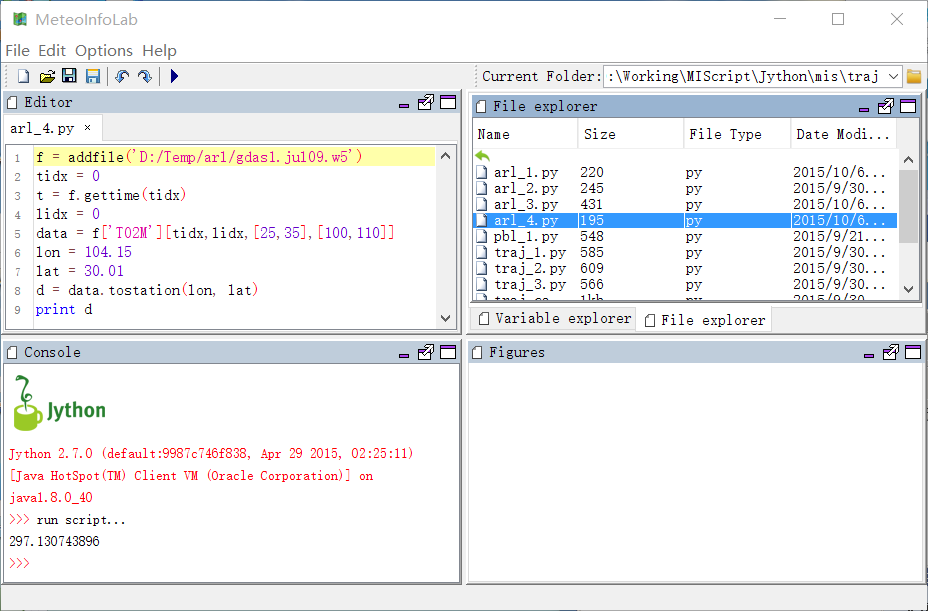The width and height of the screenshot is (928, 611).
Task: Click the console prompt input line
Action: 231,563
